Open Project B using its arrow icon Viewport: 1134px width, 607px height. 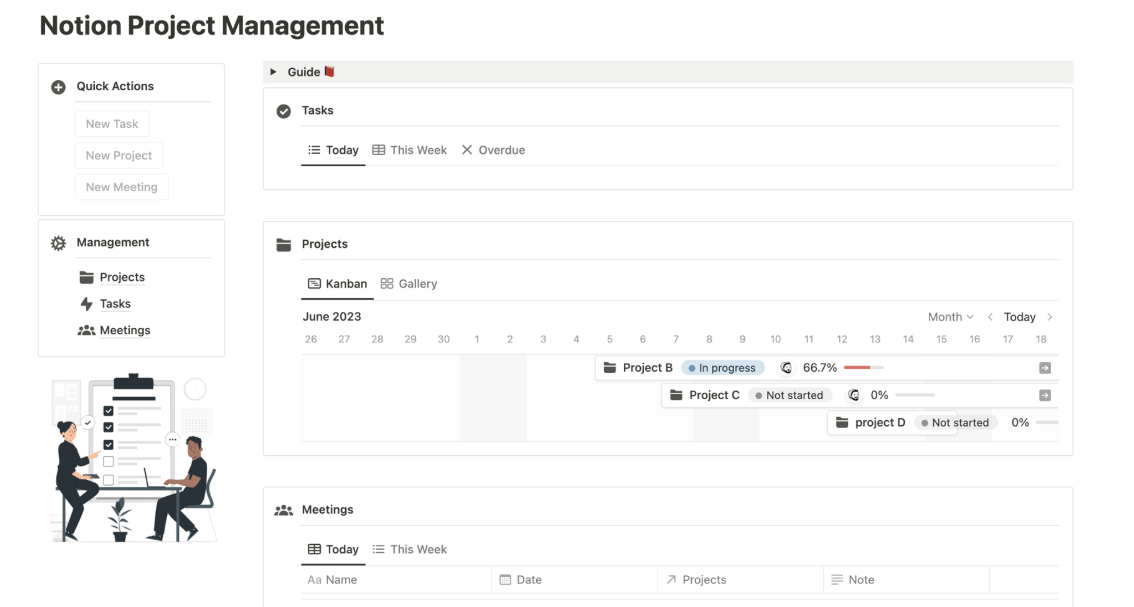pos(1045,368)
